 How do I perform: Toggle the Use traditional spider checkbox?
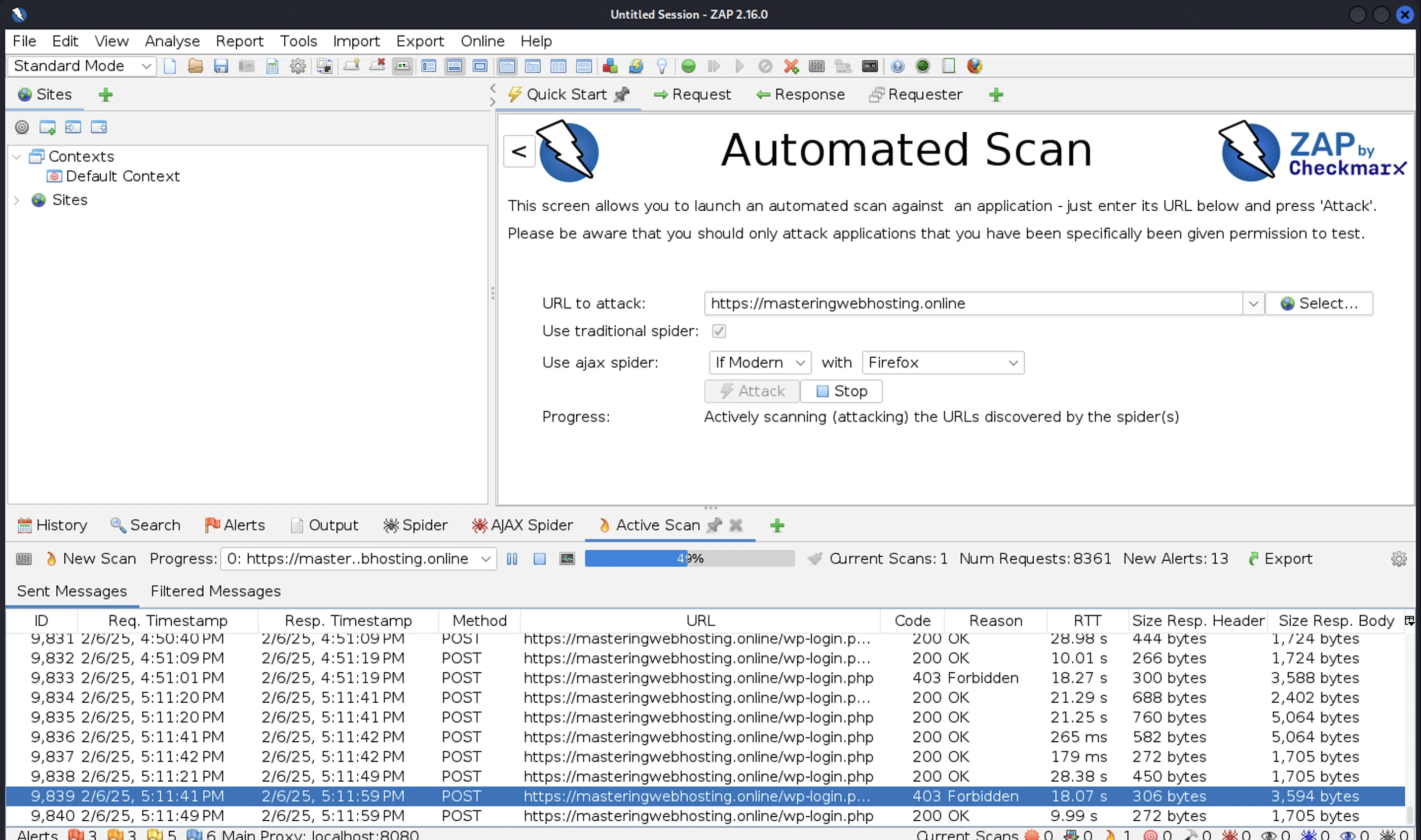coord(719,331)
